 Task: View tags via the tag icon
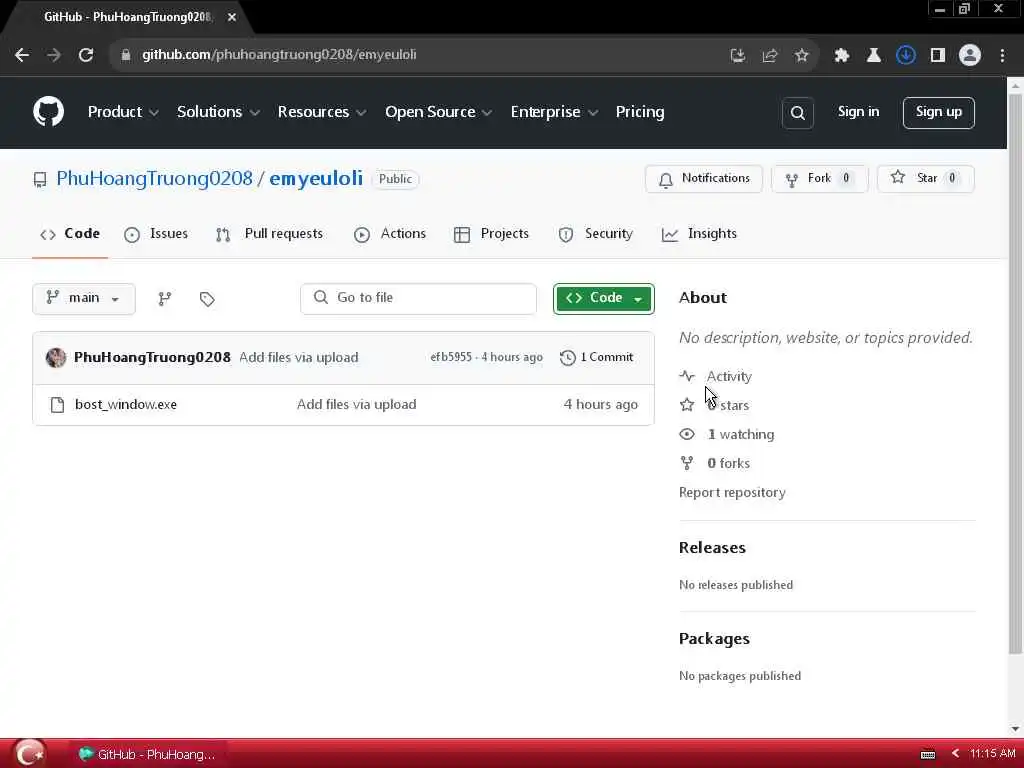pos(207,299)
